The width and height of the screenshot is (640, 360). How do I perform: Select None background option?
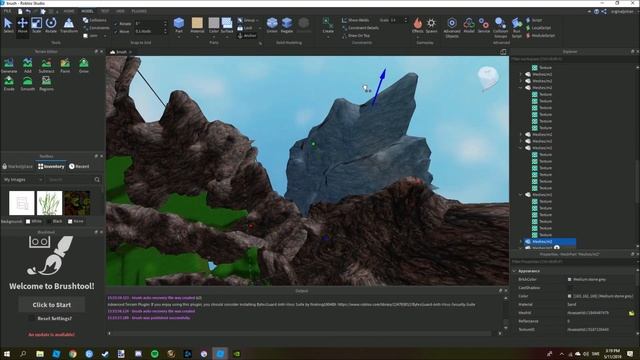click(70, 221)
